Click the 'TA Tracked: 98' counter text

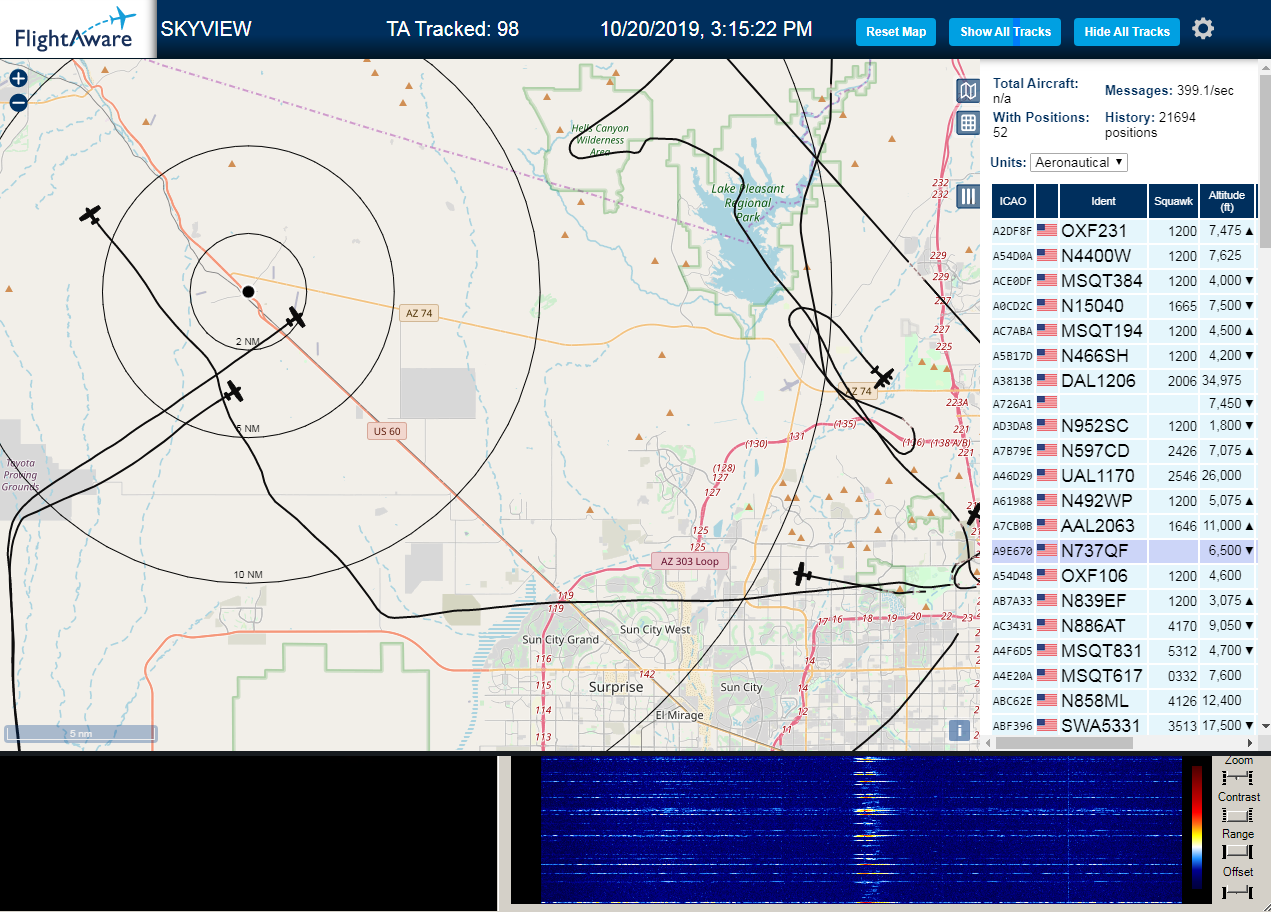pyautogui.click(x=453, y=29)
